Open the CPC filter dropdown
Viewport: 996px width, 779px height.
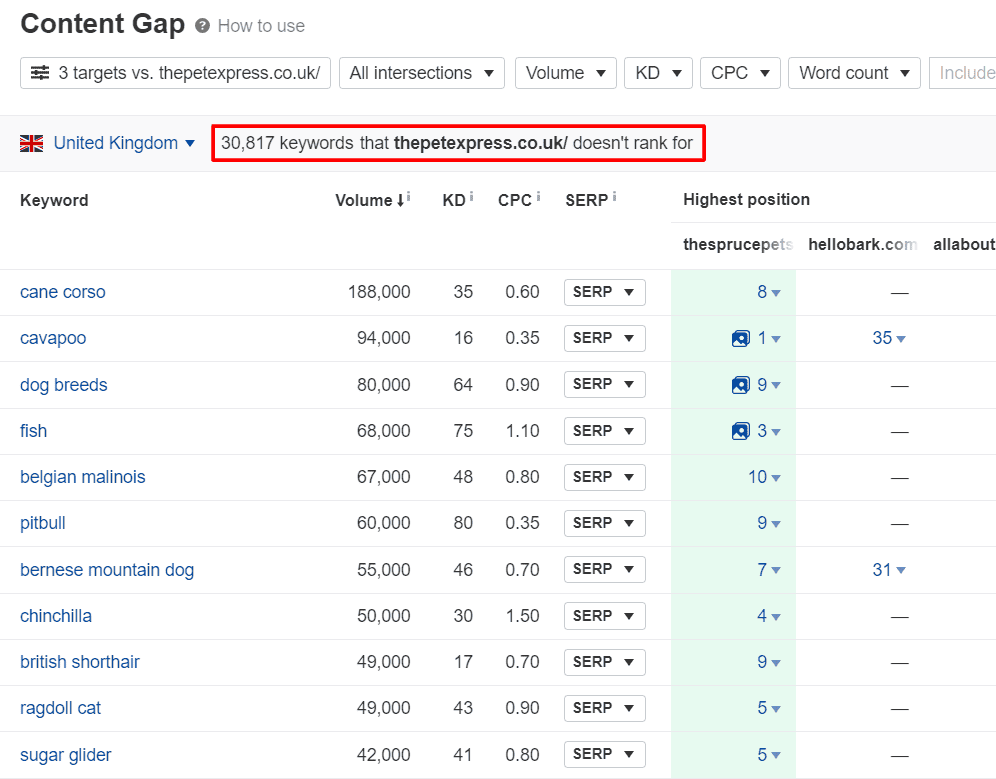[740, 73]
